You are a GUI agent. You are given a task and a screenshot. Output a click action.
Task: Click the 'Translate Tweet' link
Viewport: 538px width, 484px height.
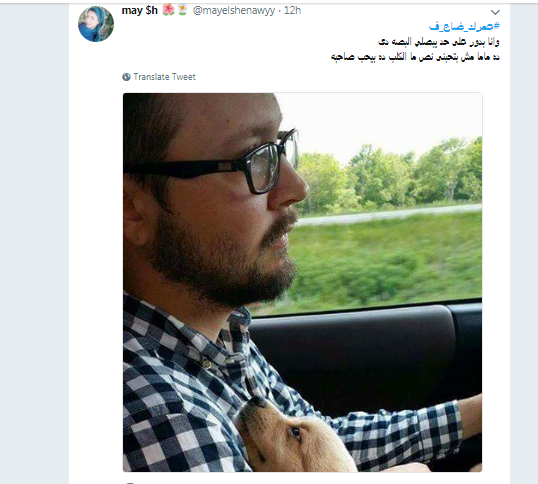coord(164,77)
